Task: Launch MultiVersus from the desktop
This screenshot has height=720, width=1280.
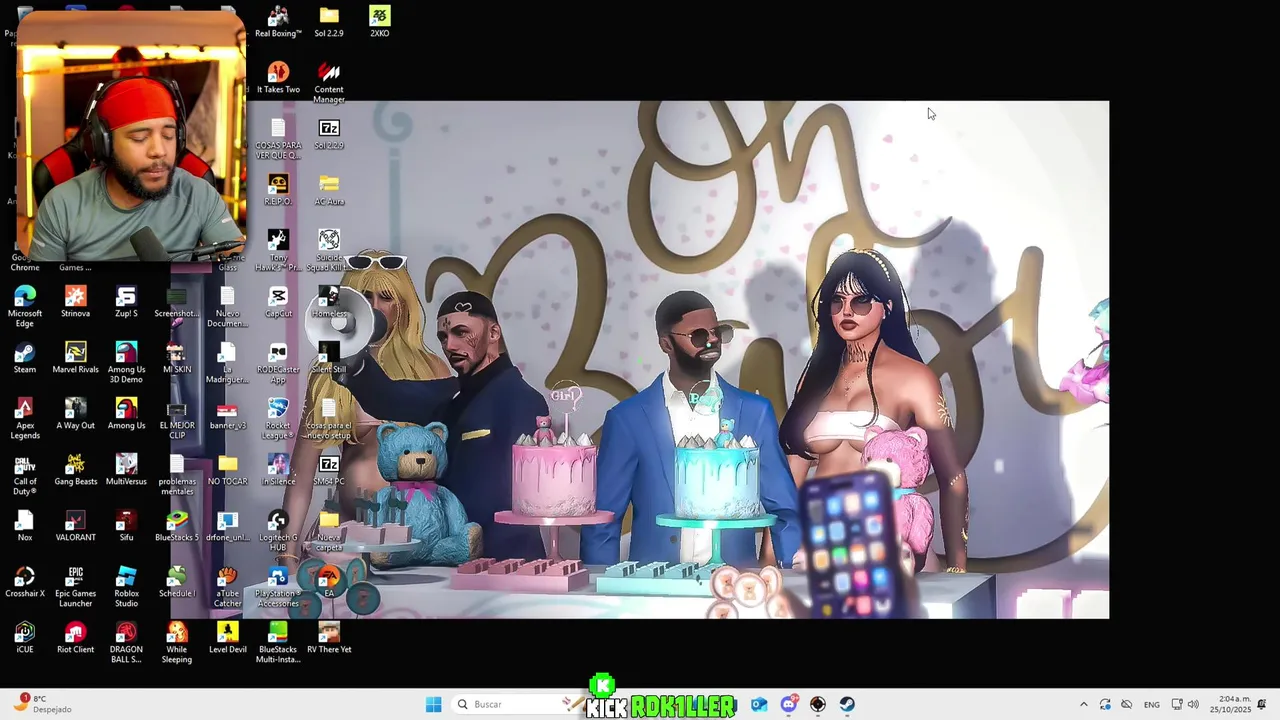Action: tap(126, 470)
